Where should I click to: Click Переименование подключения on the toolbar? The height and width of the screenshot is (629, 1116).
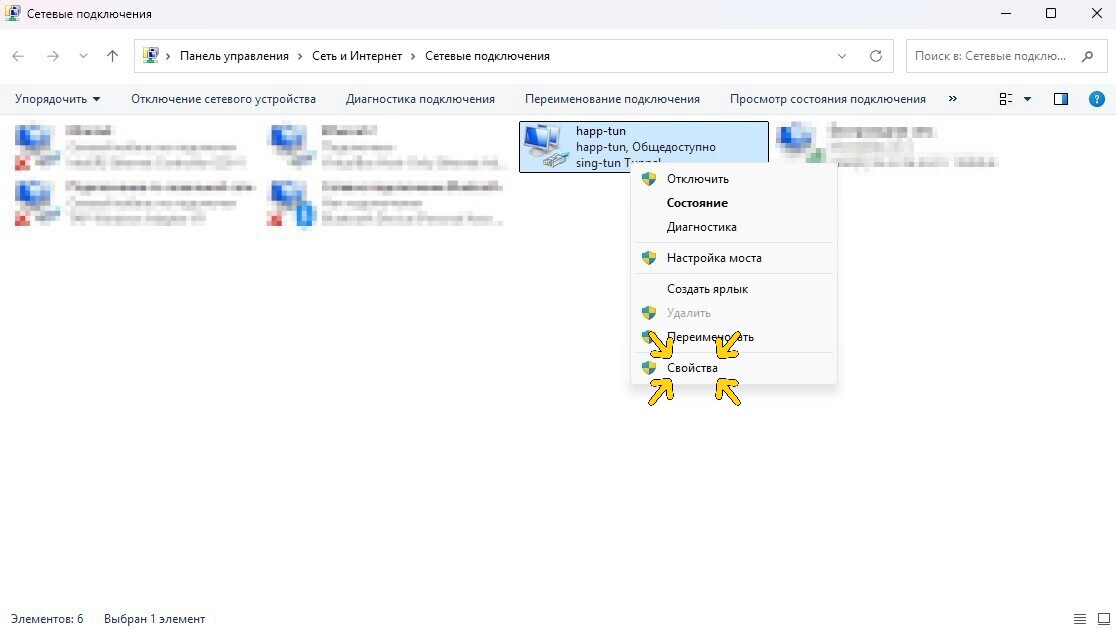(x=612, y=98)
